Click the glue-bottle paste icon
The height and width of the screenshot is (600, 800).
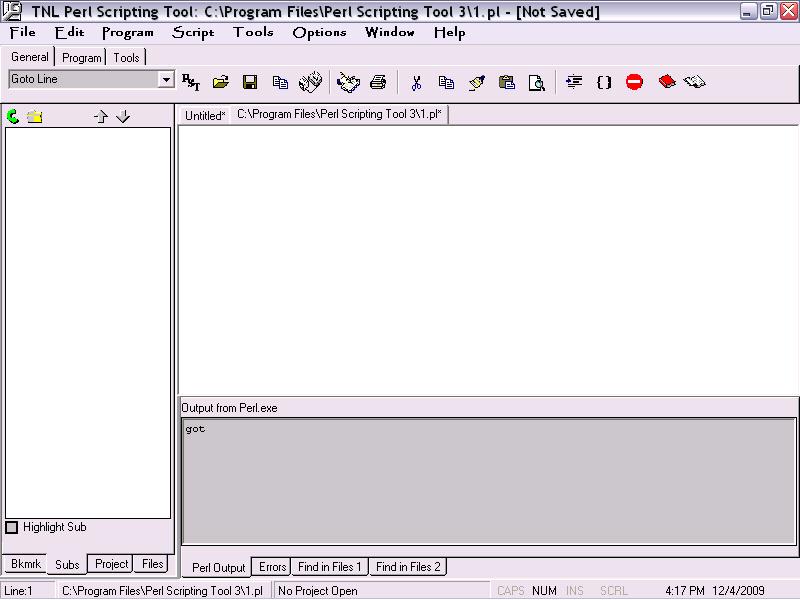(x=477, y=82)
